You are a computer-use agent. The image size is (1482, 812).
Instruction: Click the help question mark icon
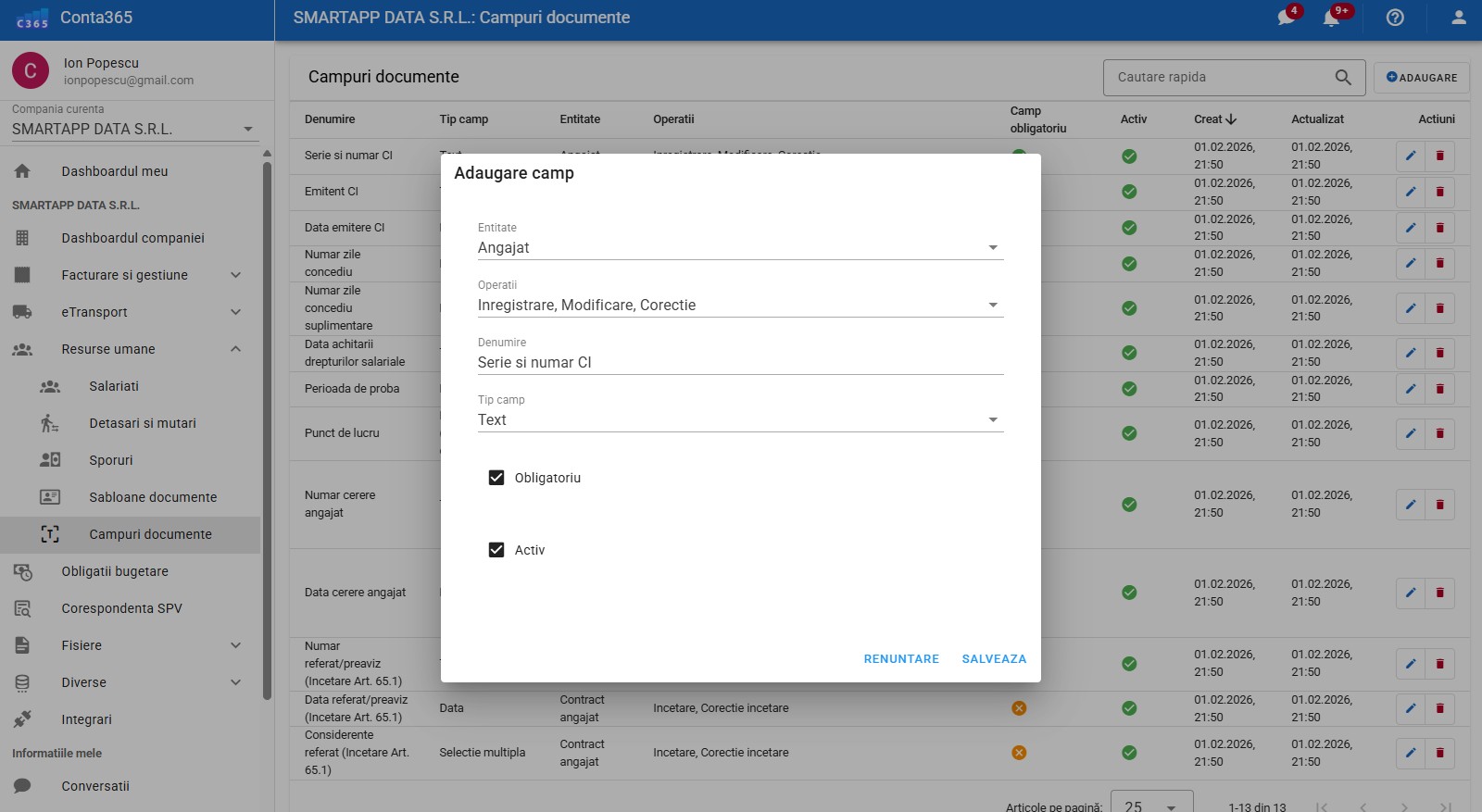coord(1395,18)
